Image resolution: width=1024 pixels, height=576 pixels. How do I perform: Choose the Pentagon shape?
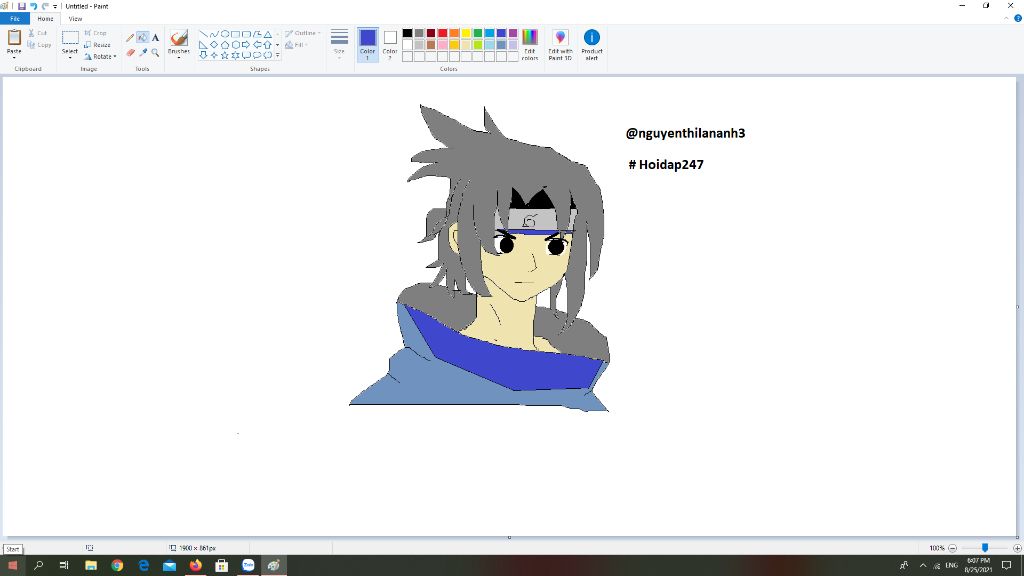(225, 45)
